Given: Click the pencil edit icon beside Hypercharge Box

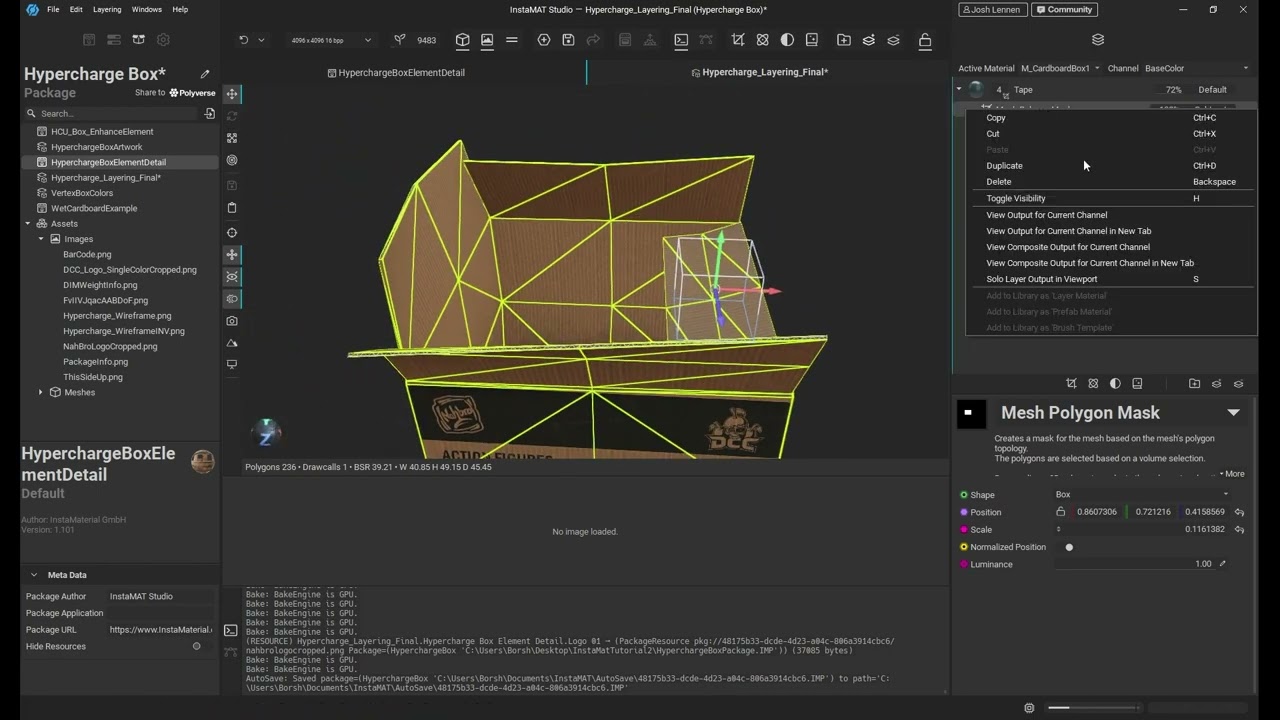Looking at the screenshot, I should click(205, 74).
